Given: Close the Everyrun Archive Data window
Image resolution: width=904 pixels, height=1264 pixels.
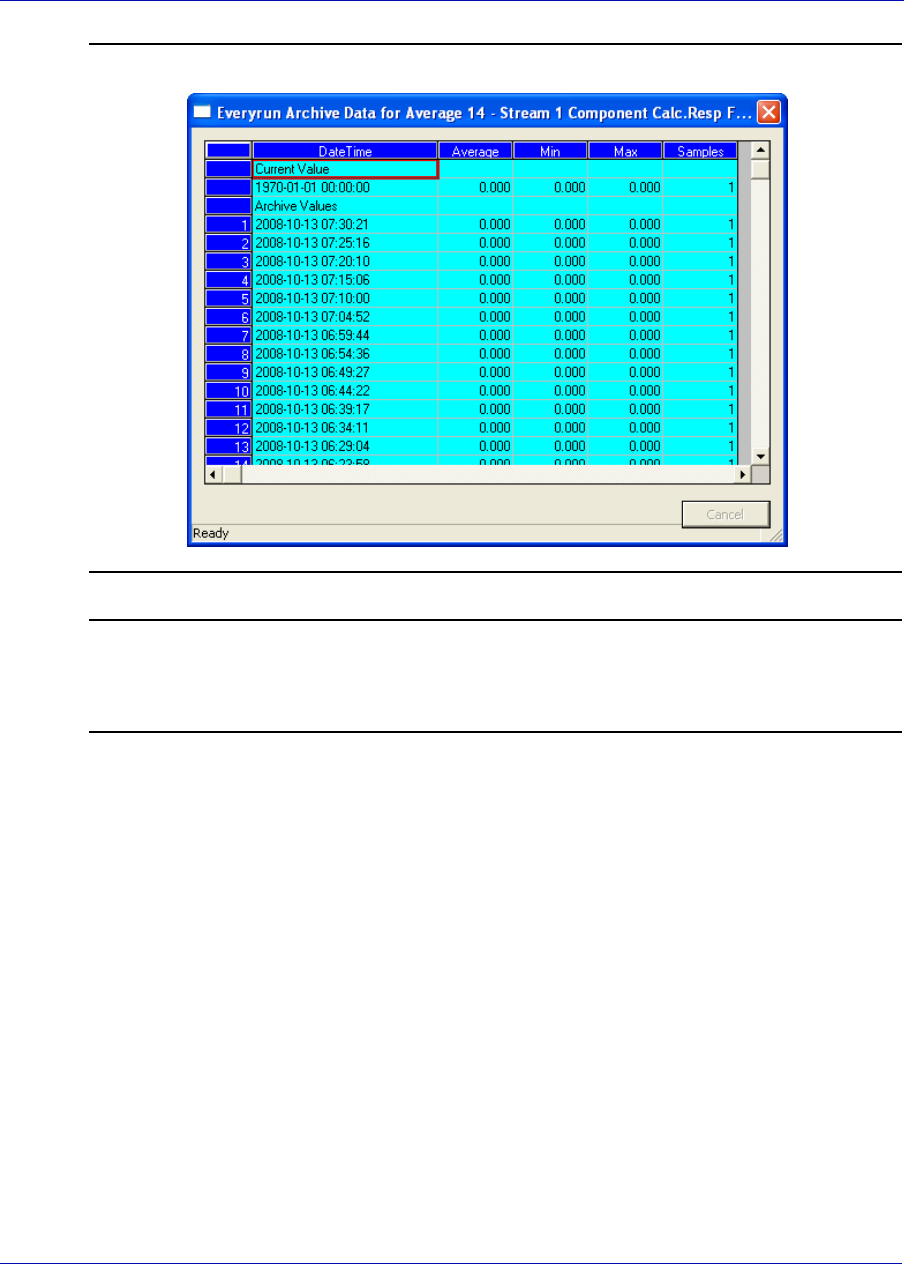Looking at the screenshot, I should pos(768,111).
